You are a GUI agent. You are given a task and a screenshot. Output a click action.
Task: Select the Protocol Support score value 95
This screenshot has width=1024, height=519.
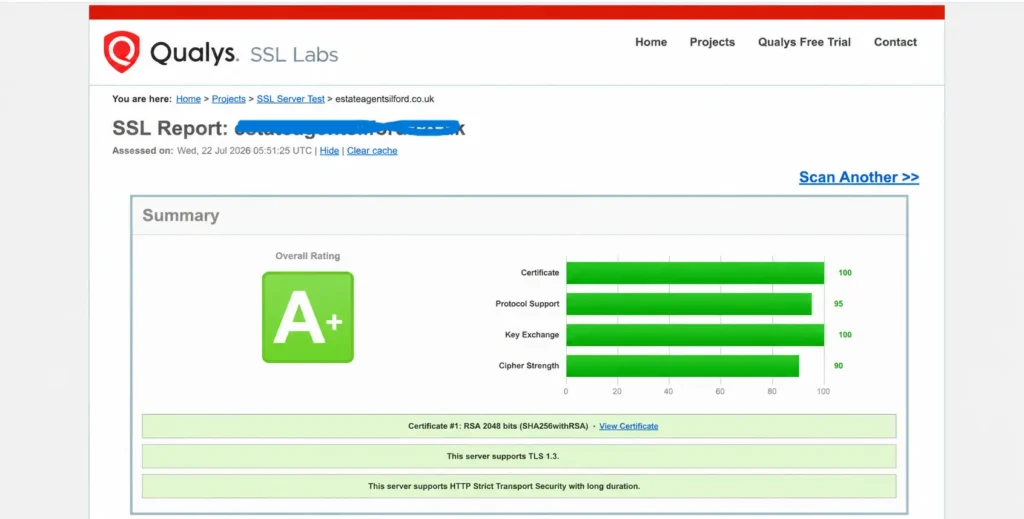838,304
